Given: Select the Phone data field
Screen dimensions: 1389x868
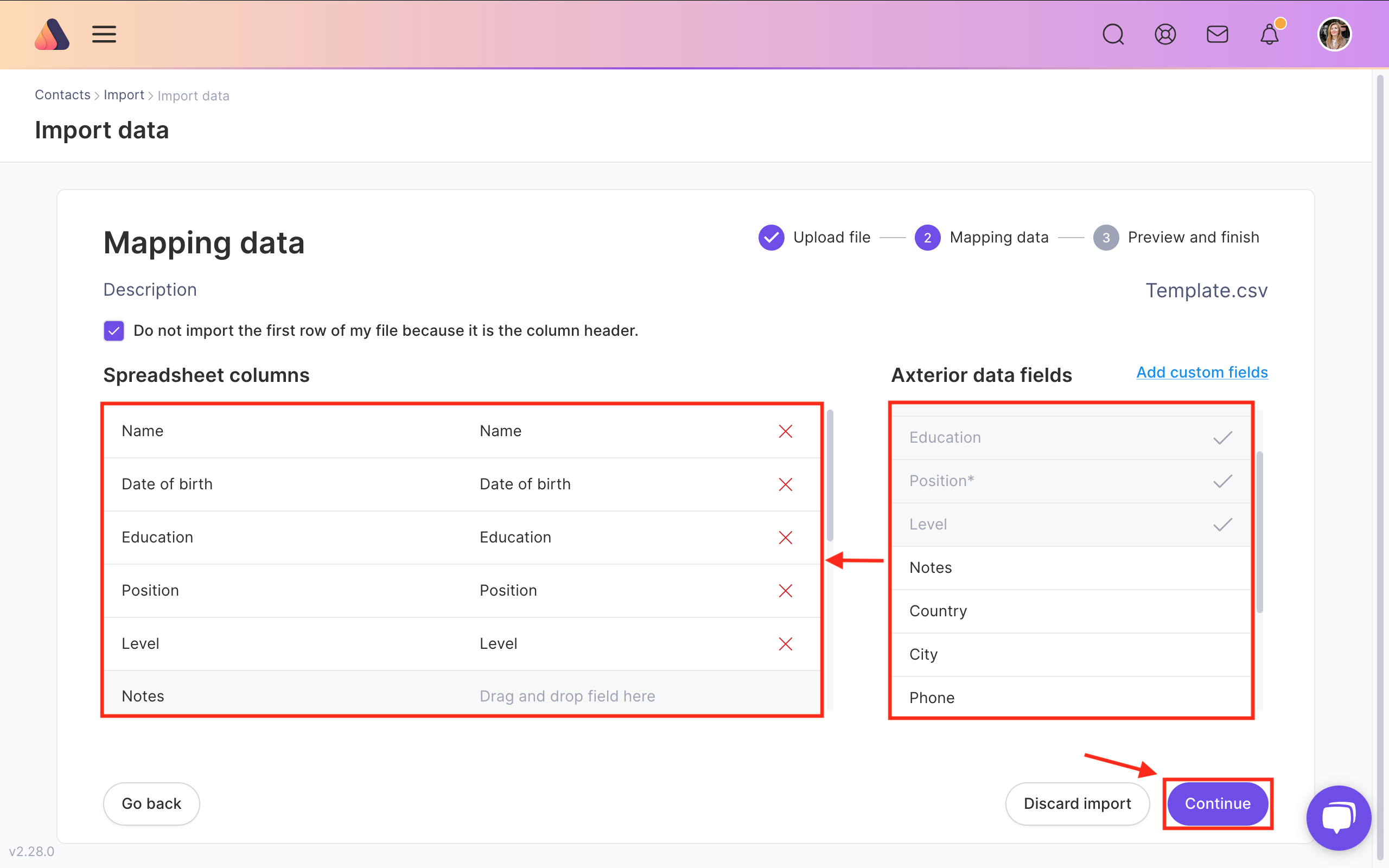Looking at the screenshot, I should (1071, 697).
